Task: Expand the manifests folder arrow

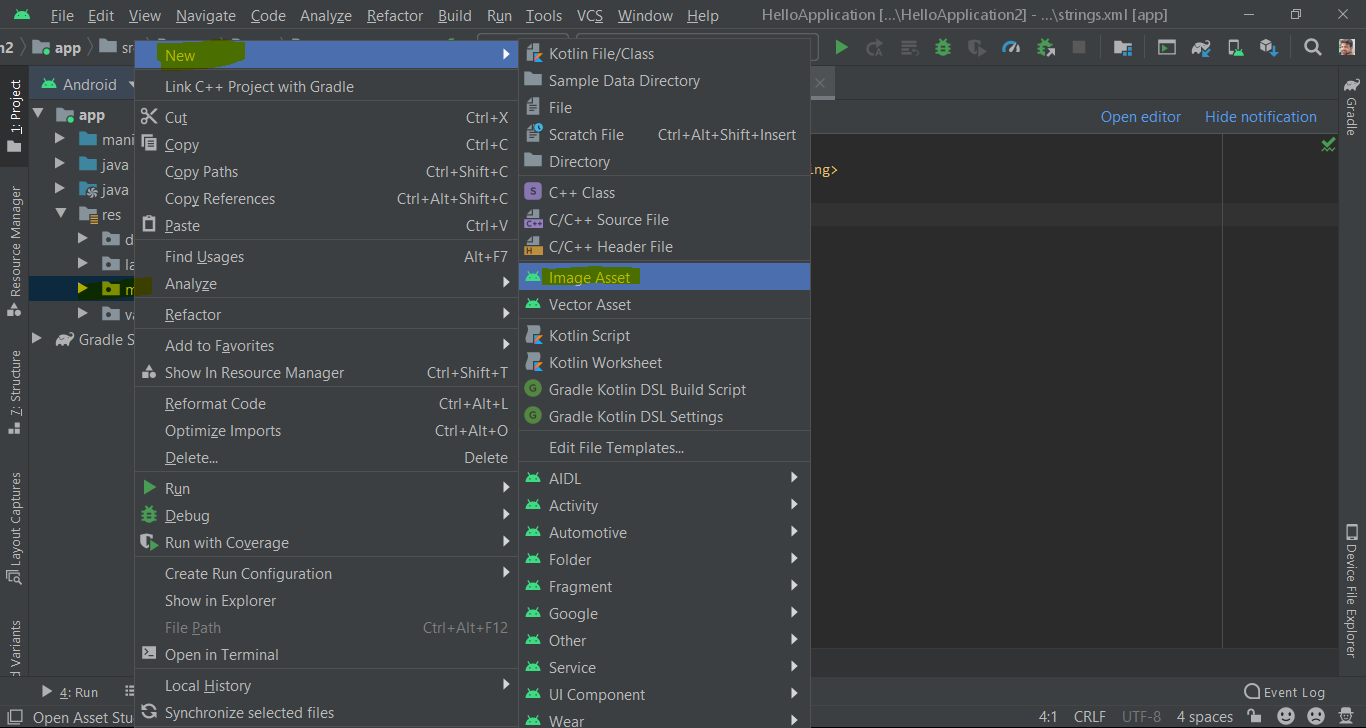Action: click(x=60, y=139)
